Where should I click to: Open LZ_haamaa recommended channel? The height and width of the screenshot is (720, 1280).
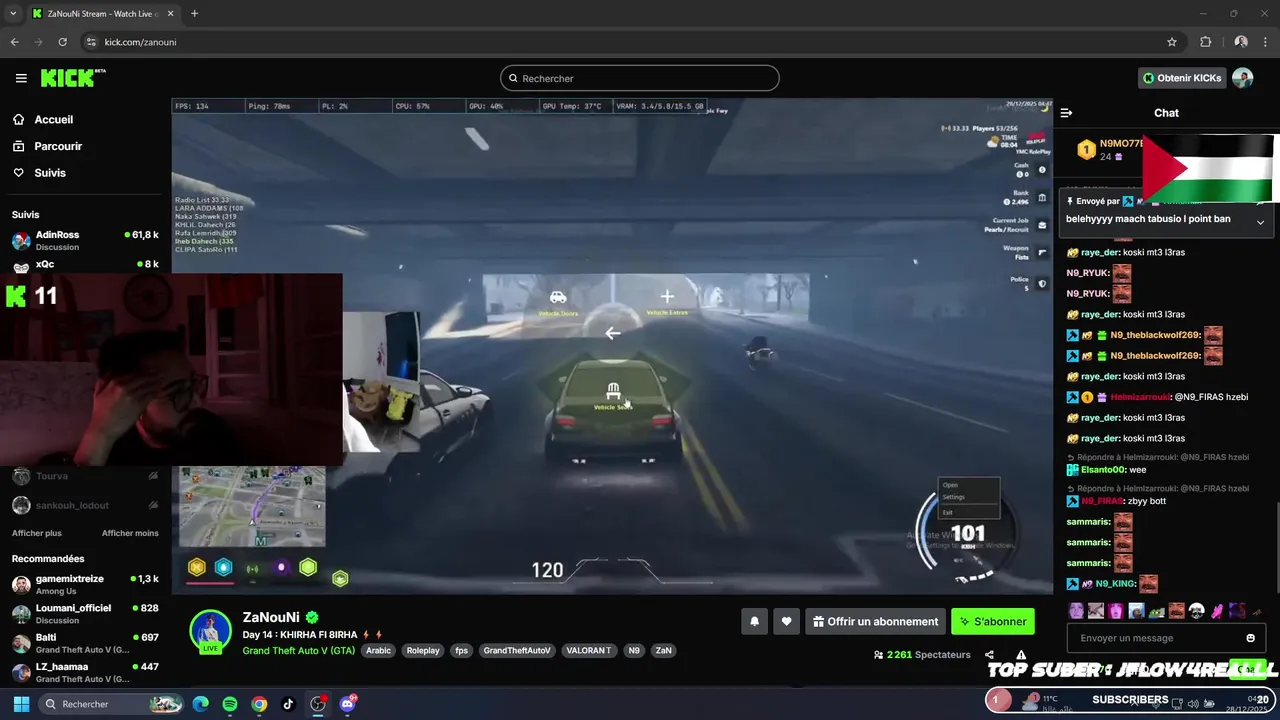[x=85, y=671]
